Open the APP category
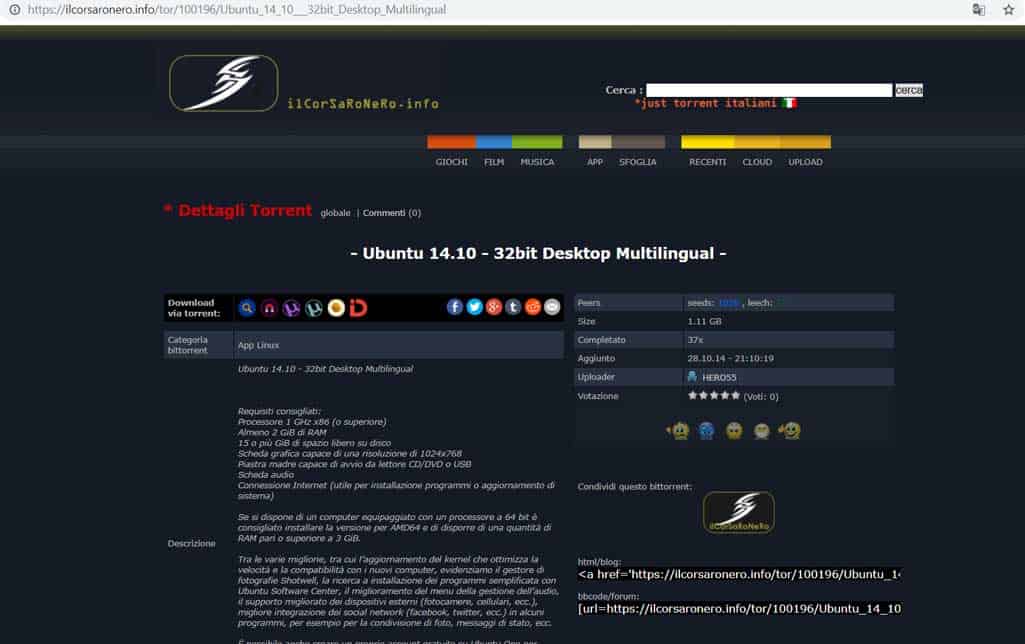This screenshot has width=1025, height=644. (595, 162)
